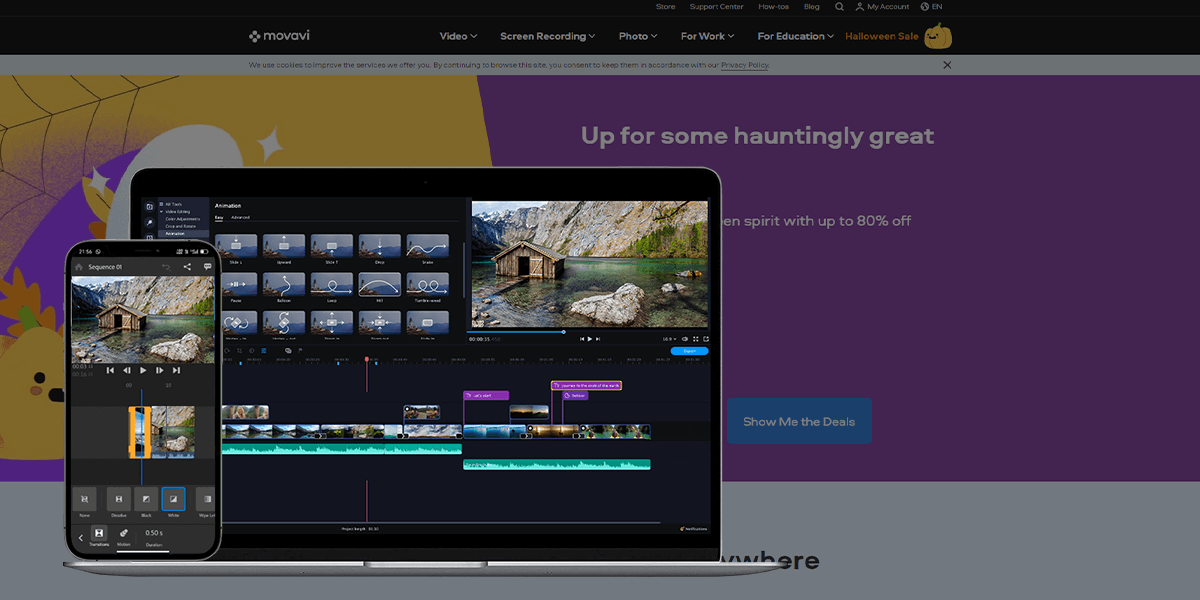This screenshot has width=1200, height=600.
Task: Tap the share icon on phone editor
Action: point(186,267)
